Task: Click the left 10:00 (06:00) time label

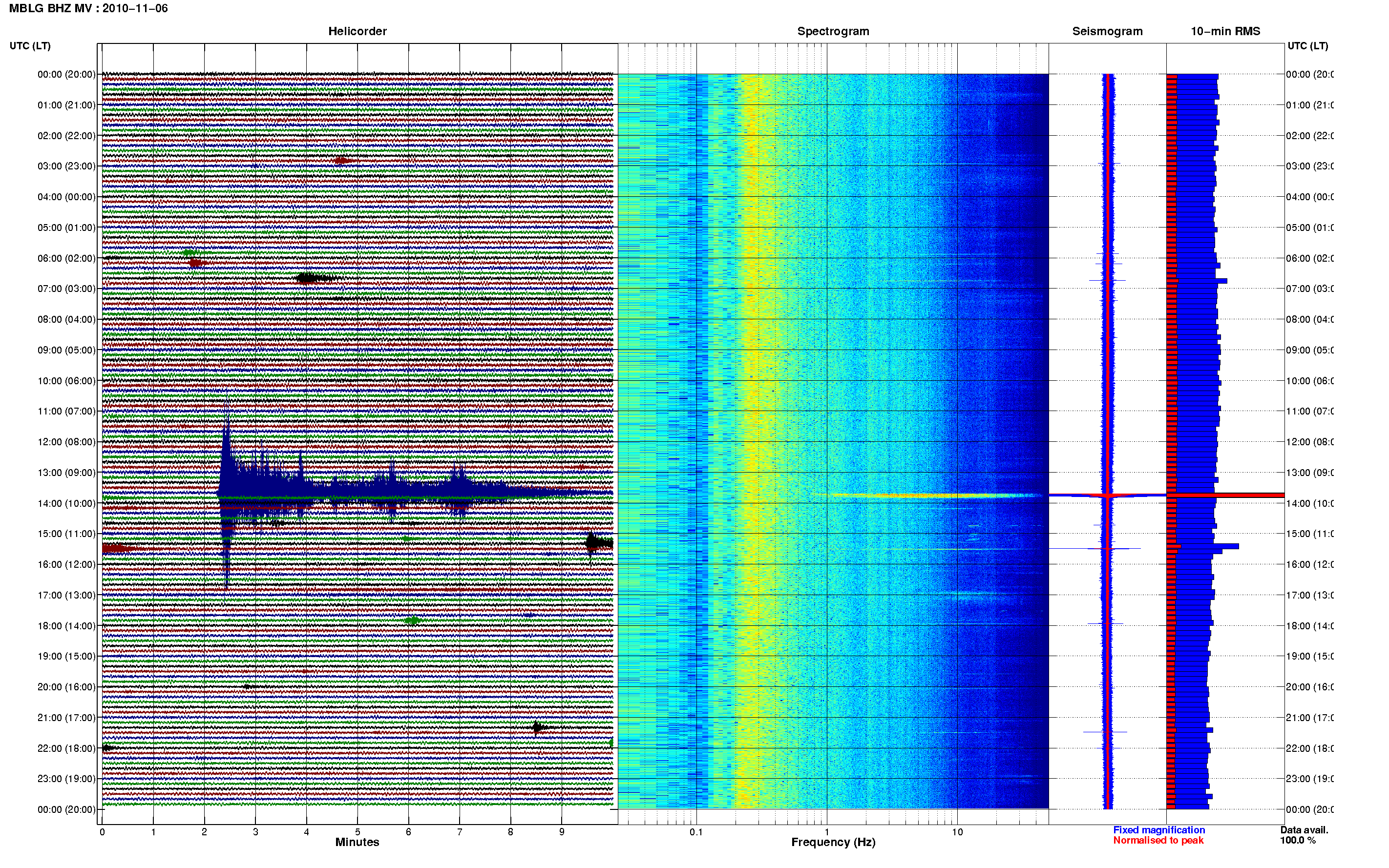Action: [66, 381]
